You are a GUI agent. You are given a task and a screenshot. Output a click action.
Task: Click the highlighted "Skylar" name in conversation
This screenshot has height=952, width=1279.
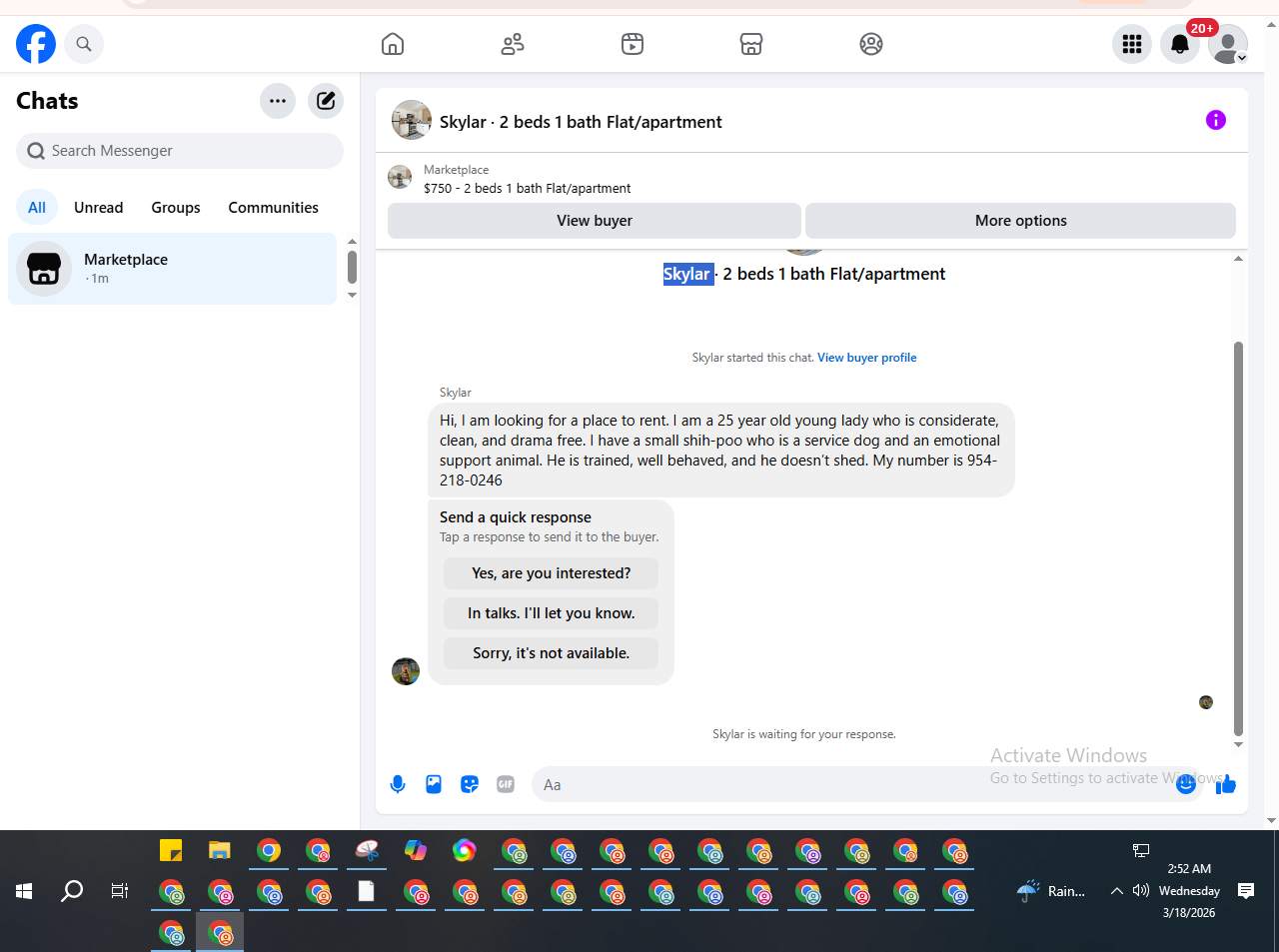[688, 274]
